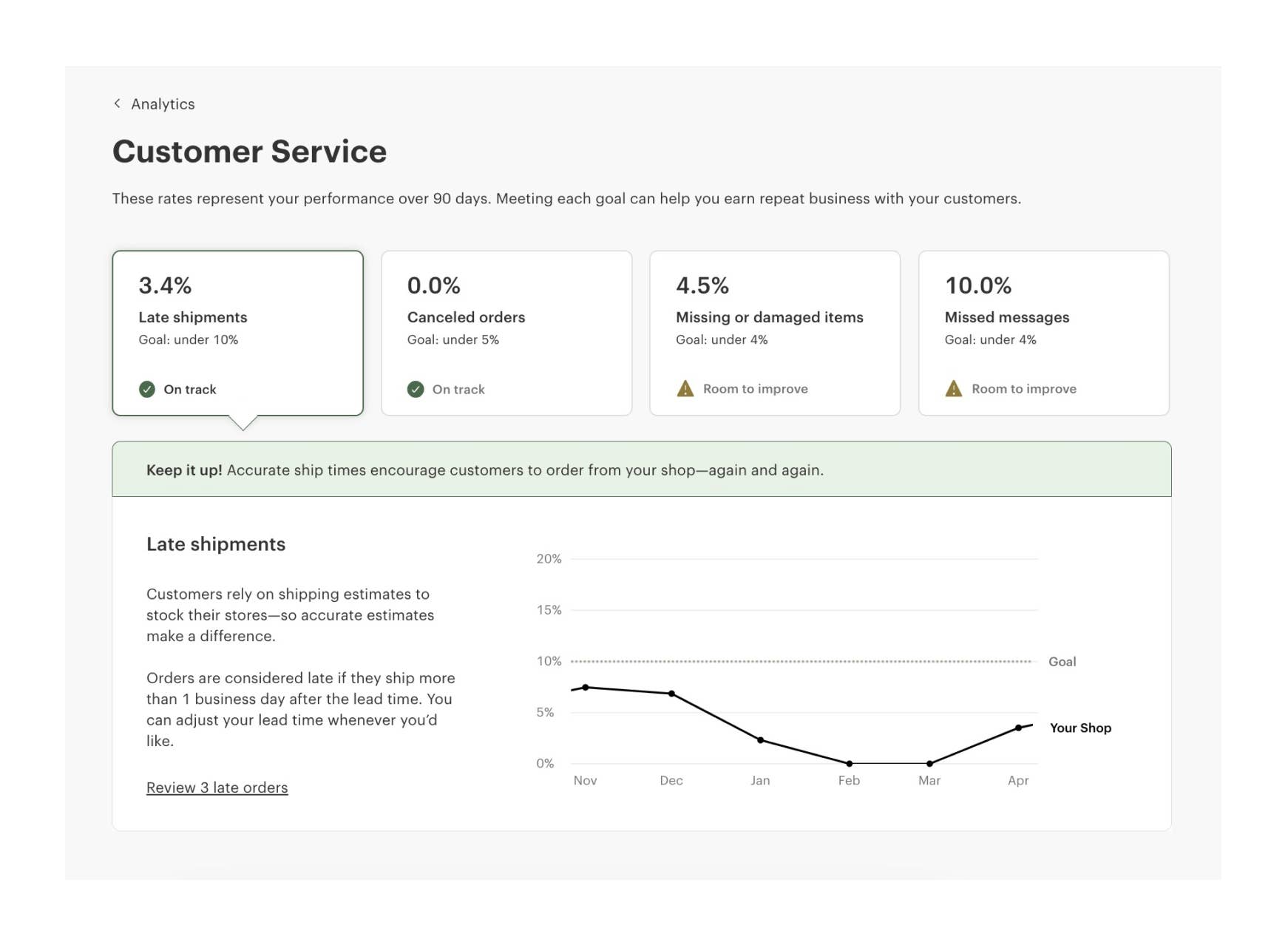Viewport: 1288px width, 945px height.
Task: Open the Missing or damaged items card
Action: pyautogui.click(x=775, y=333)
